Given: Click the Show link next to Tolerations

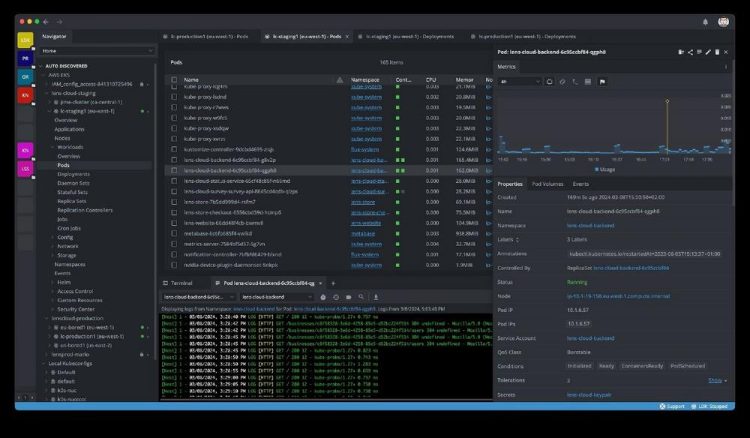Looking at the screenshot, I should pyautogui.click(x=714, y=380).
